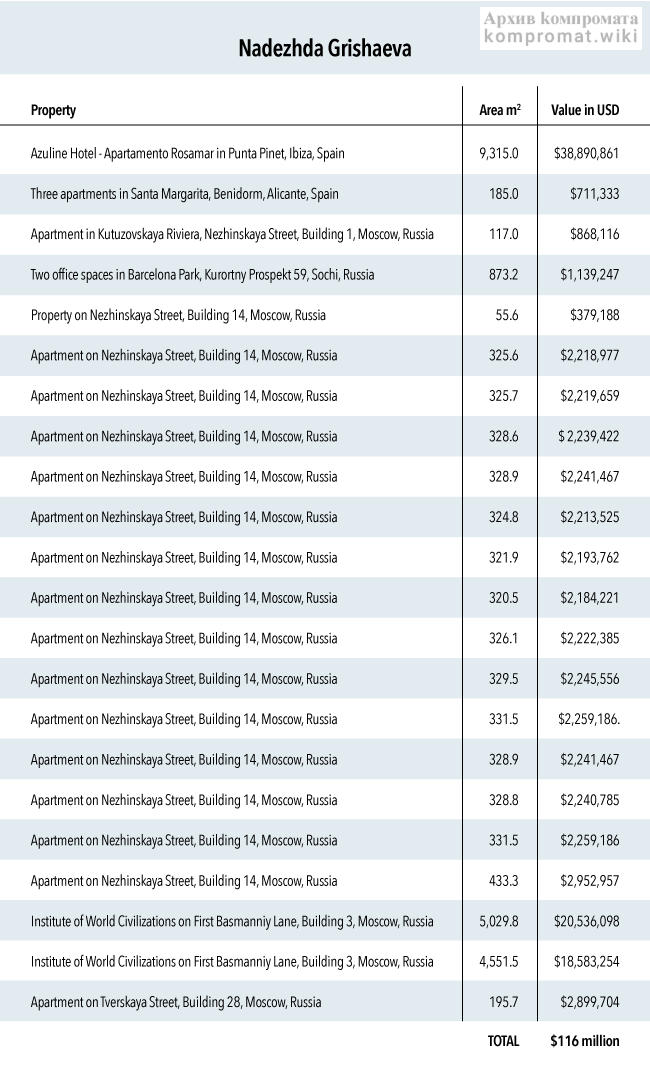Click the $116 million total value
650x1074 pixels.
(584, 1041)
